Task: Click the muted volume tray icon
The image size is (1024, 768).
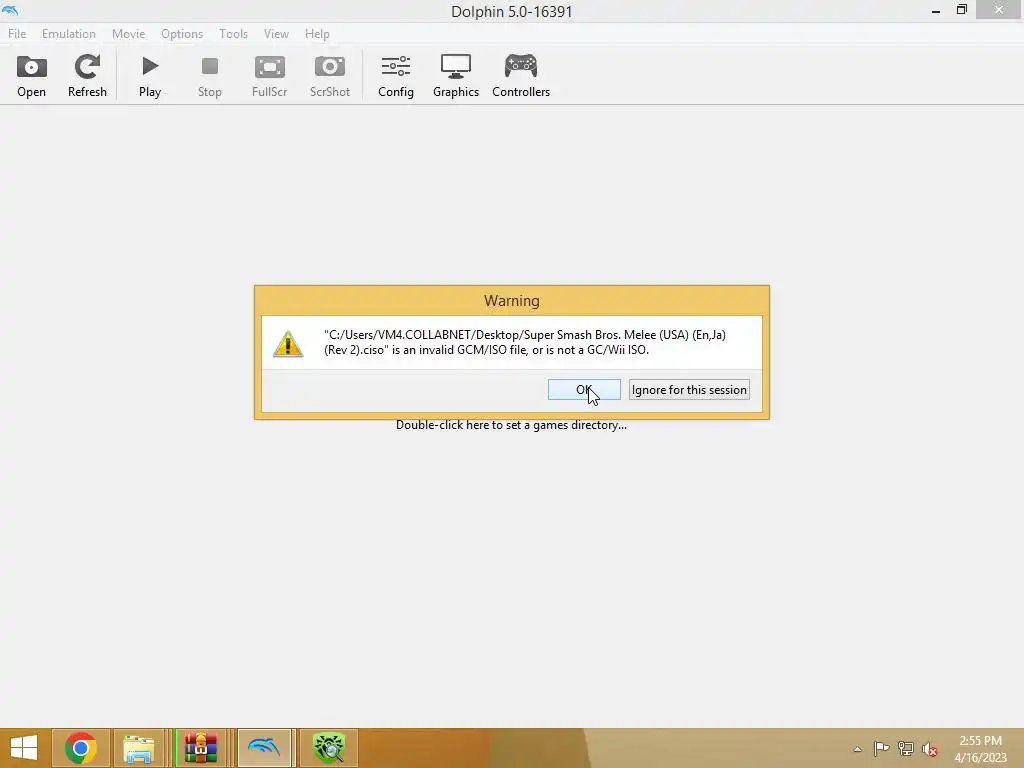Action: point(929,749)
